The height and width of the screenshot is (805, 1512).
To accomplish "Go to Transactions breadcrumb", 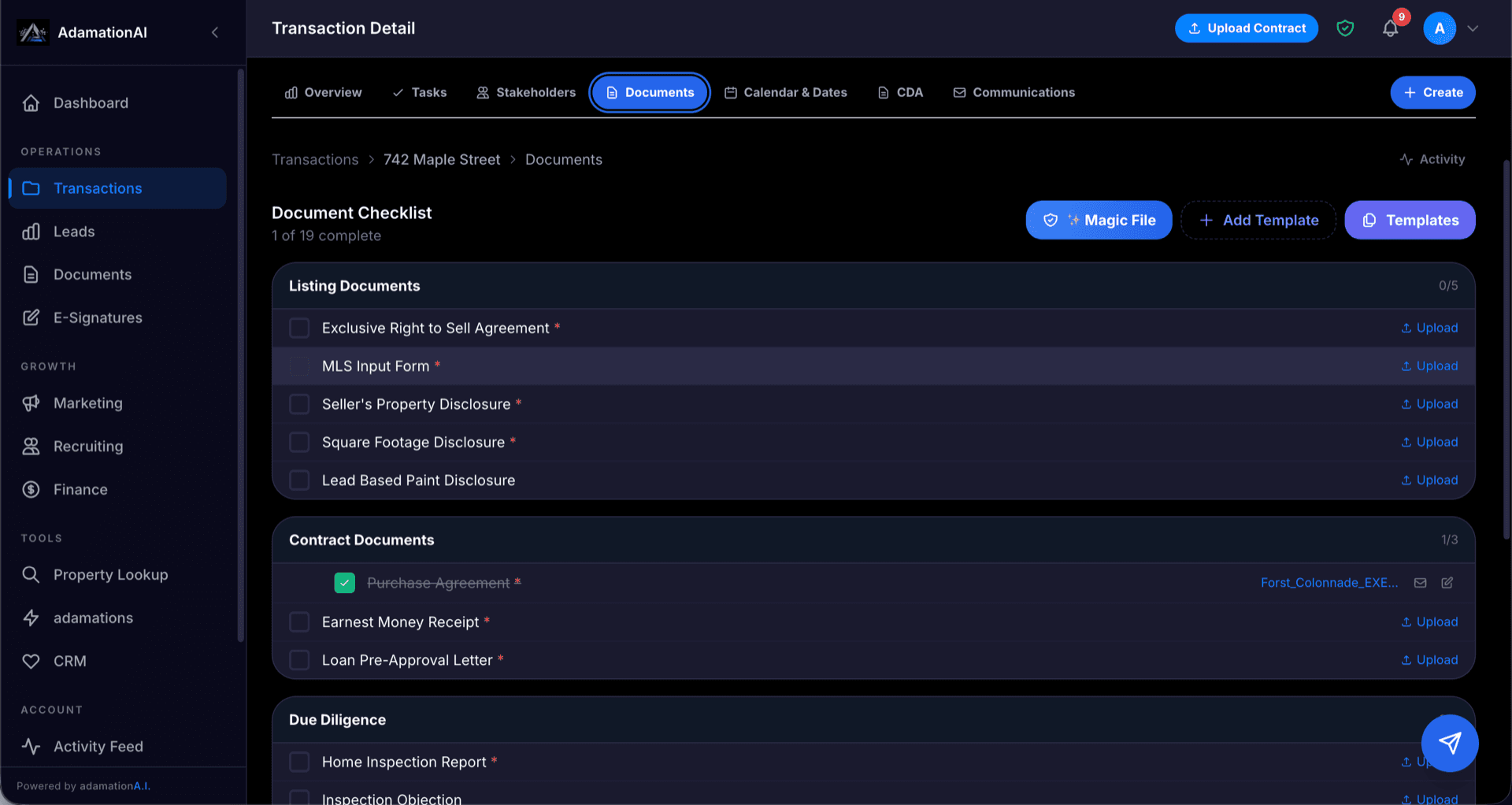I will pos(315,159).
